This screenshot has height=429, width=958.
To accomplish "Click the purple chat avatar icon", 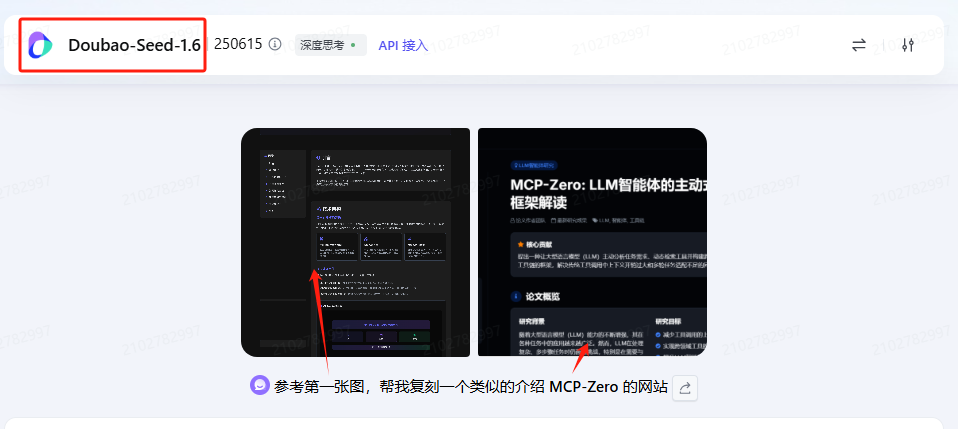I will point(260,385).
